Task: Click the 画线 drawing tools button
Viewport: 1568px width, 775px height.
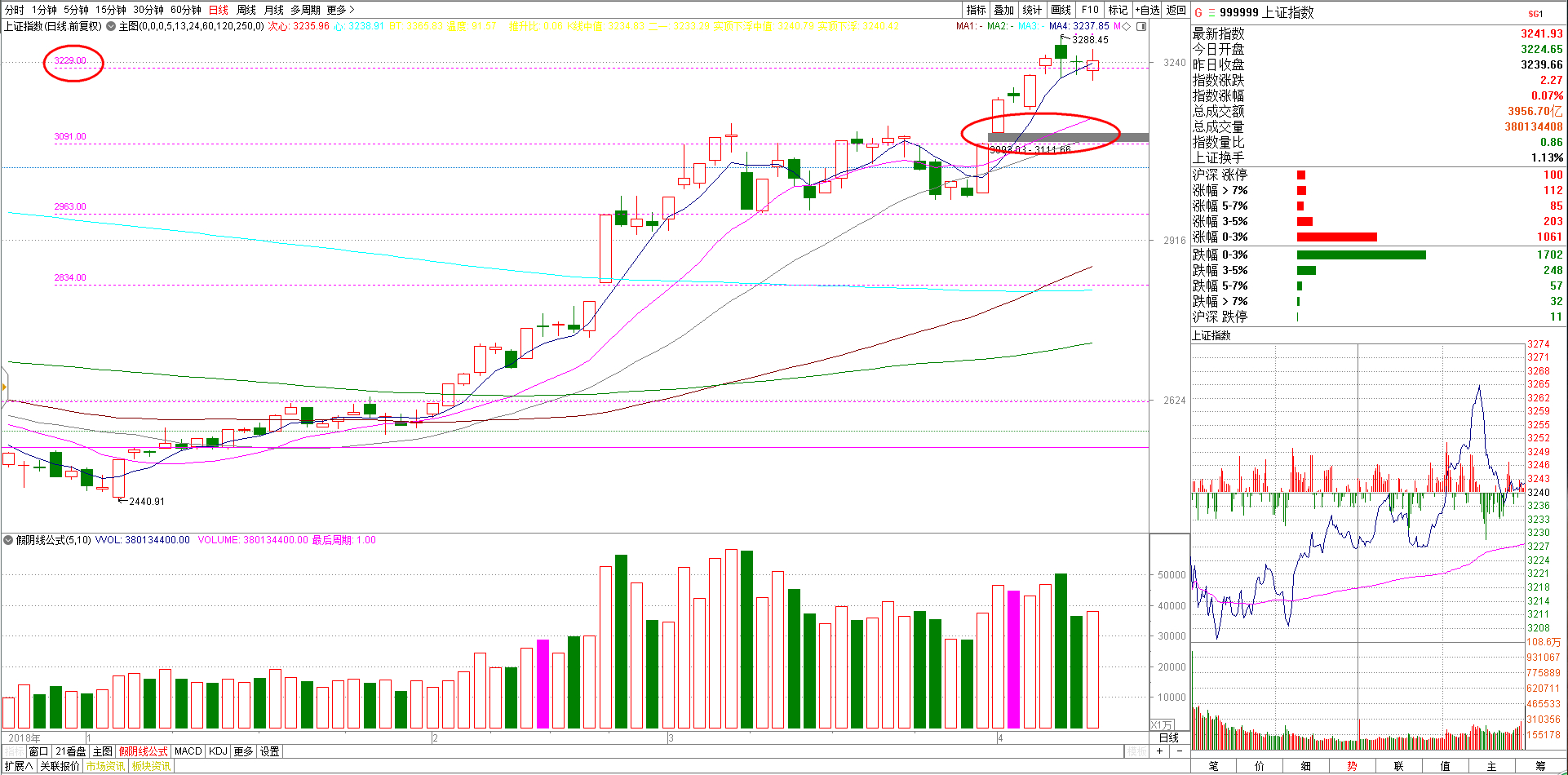Action: (1061, 10)
